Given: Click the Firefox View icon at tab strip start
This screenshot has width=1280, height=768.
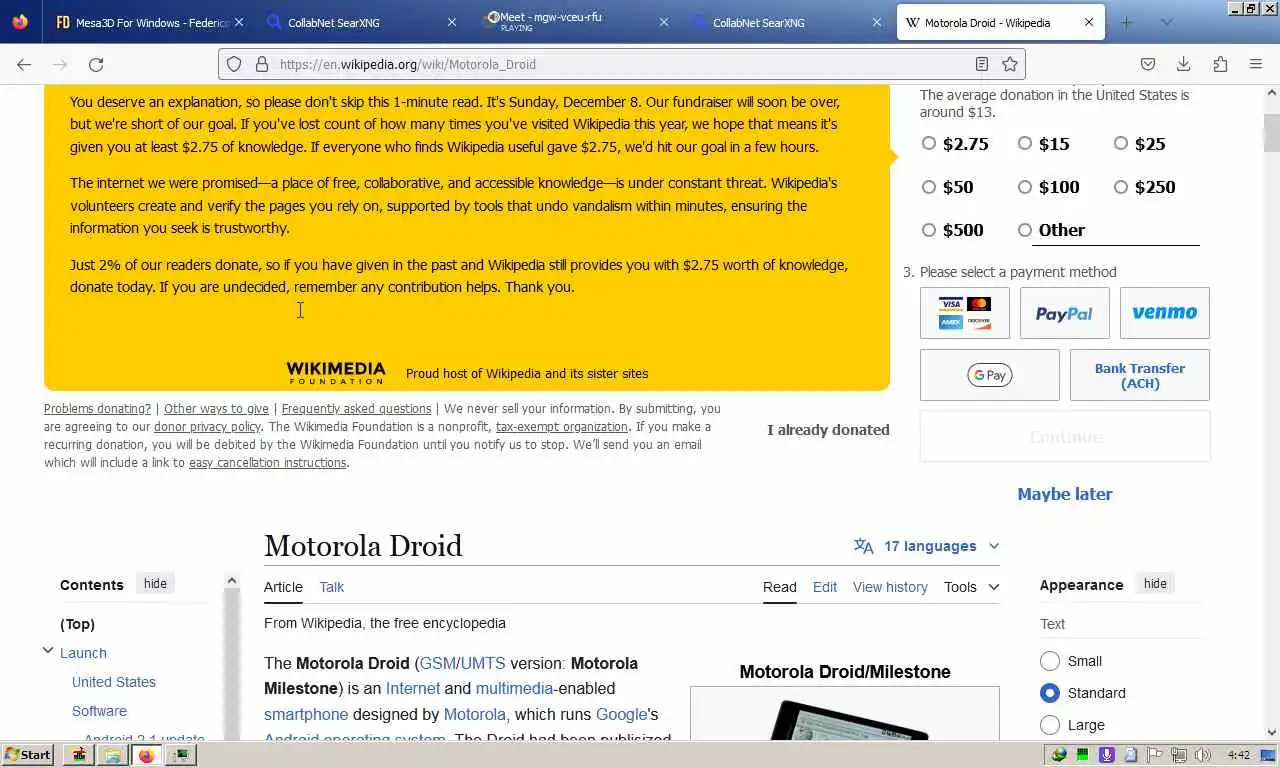Looking at the screenshot, I should point(20,22).
